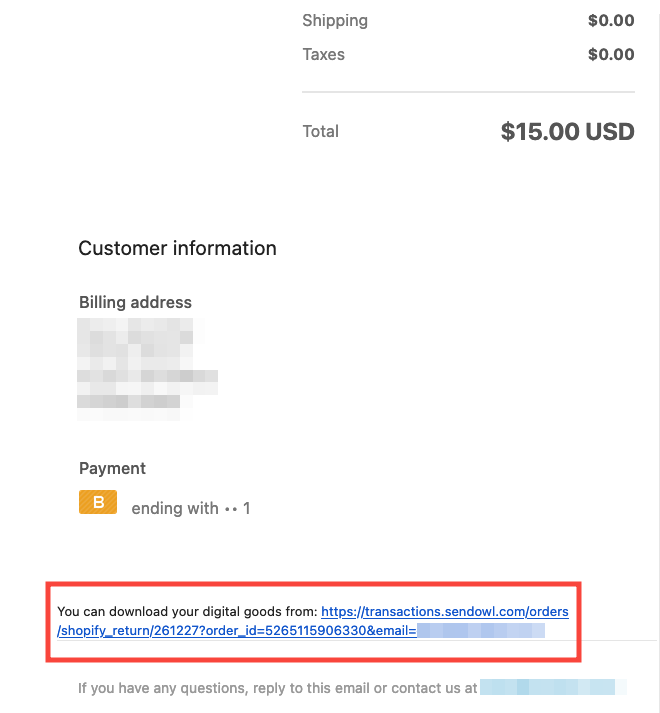Click the blurred billing address block
Screen dimensions: 660x713
pos(147,369)
